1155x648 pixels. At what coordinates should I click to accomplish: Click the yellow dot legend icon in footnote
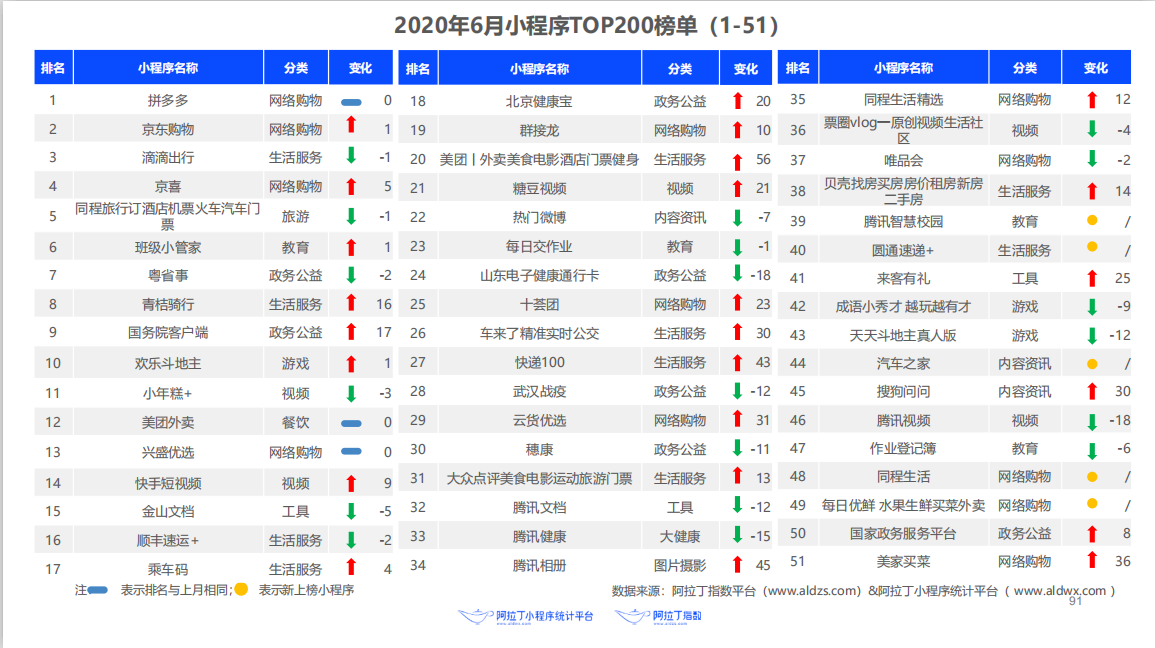coord(241,590)
